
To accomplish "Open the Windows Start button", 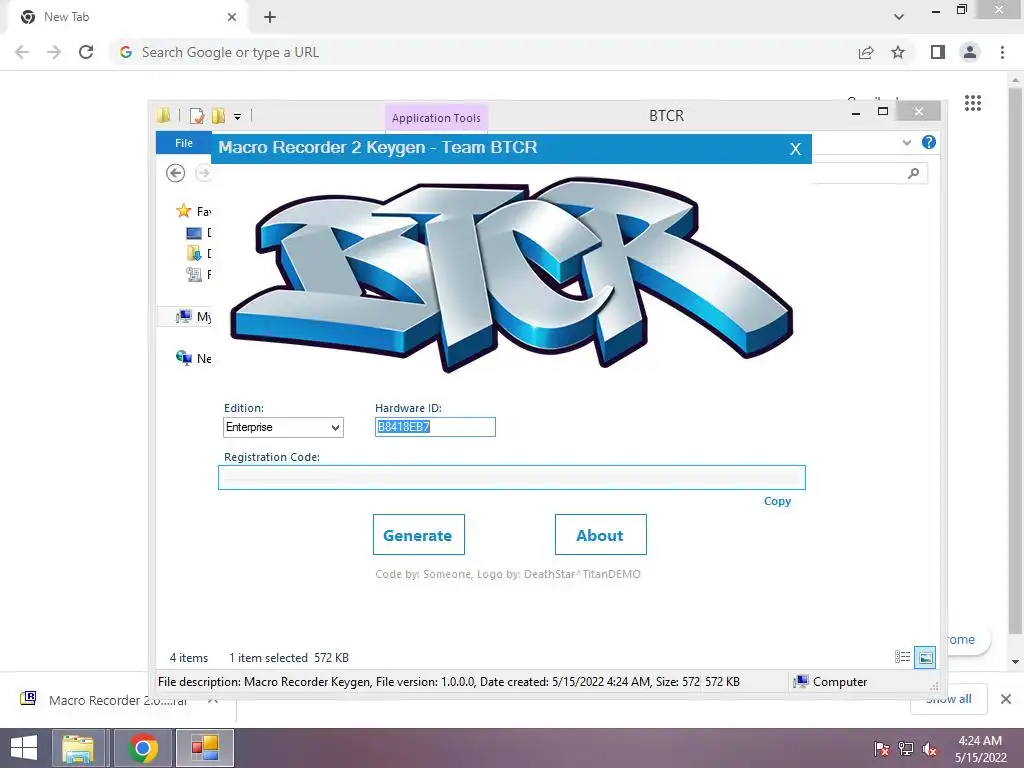I will 24,748.
